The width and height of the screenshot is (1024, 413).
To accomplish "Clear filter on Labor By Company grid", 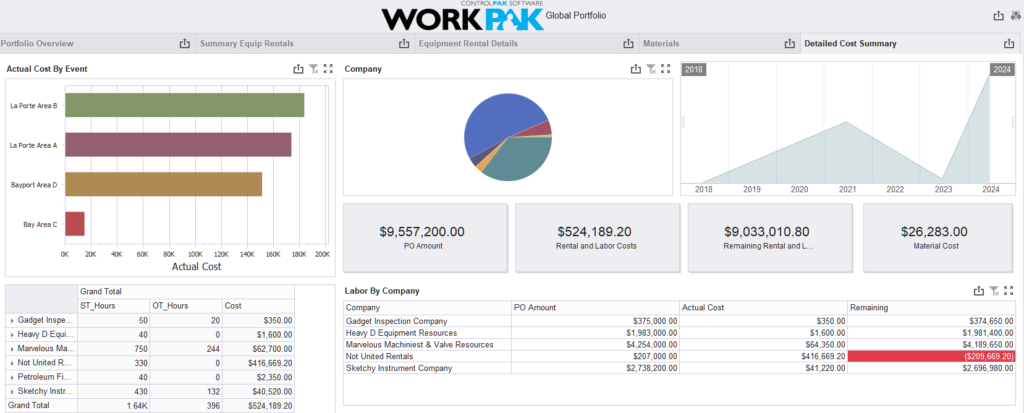I will [993, 291].
